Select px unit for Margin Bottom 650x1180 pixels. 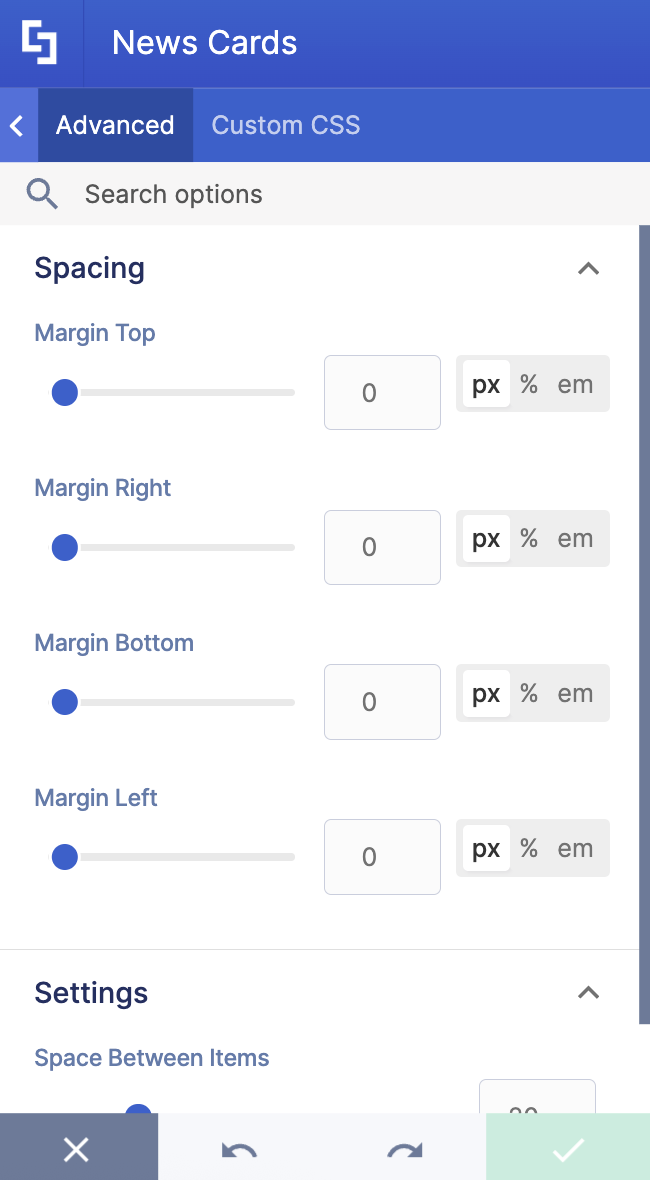[x=486, y=694]
